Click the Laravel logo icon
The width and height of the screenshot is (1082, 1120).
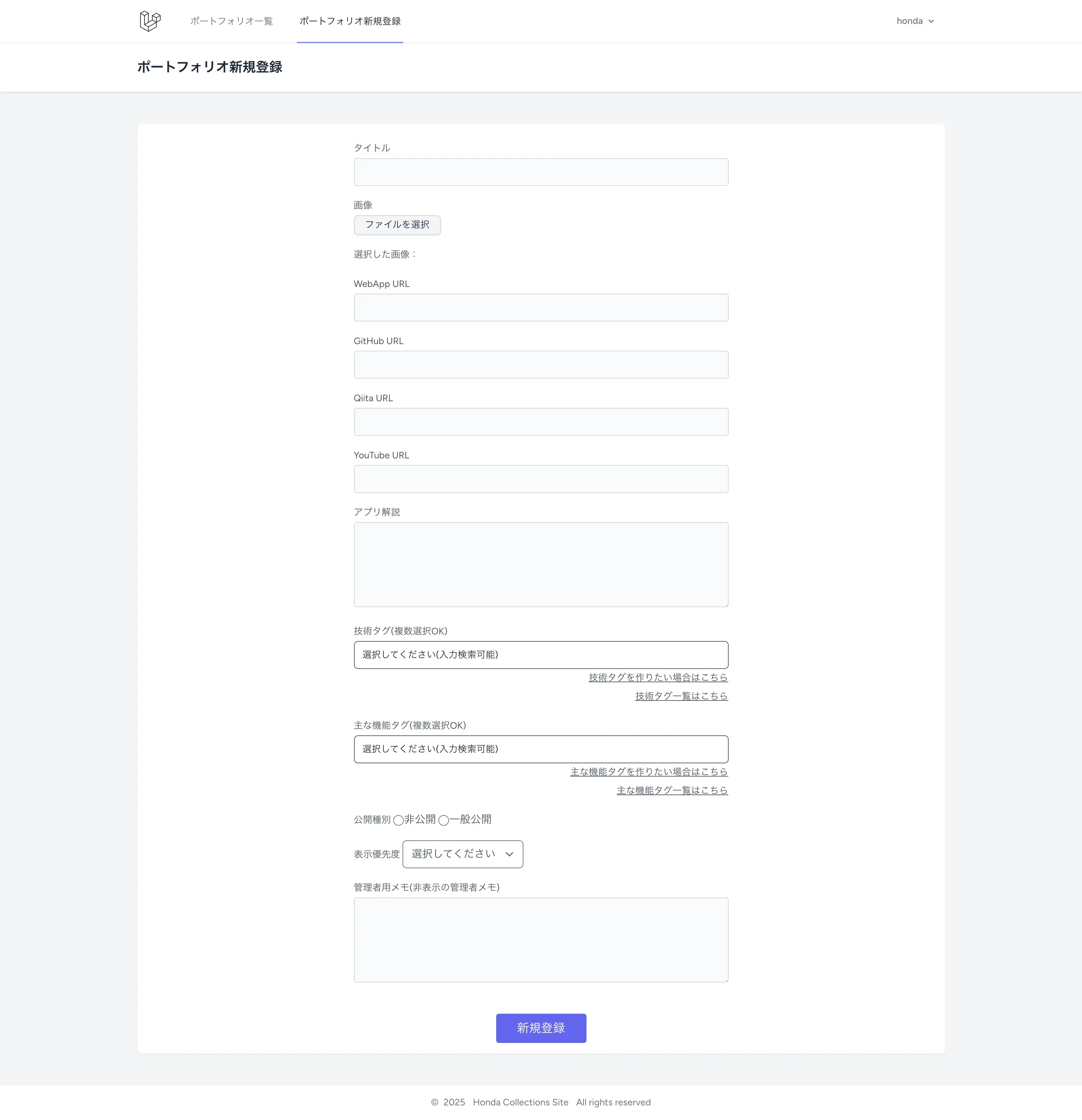coord(150,21)
